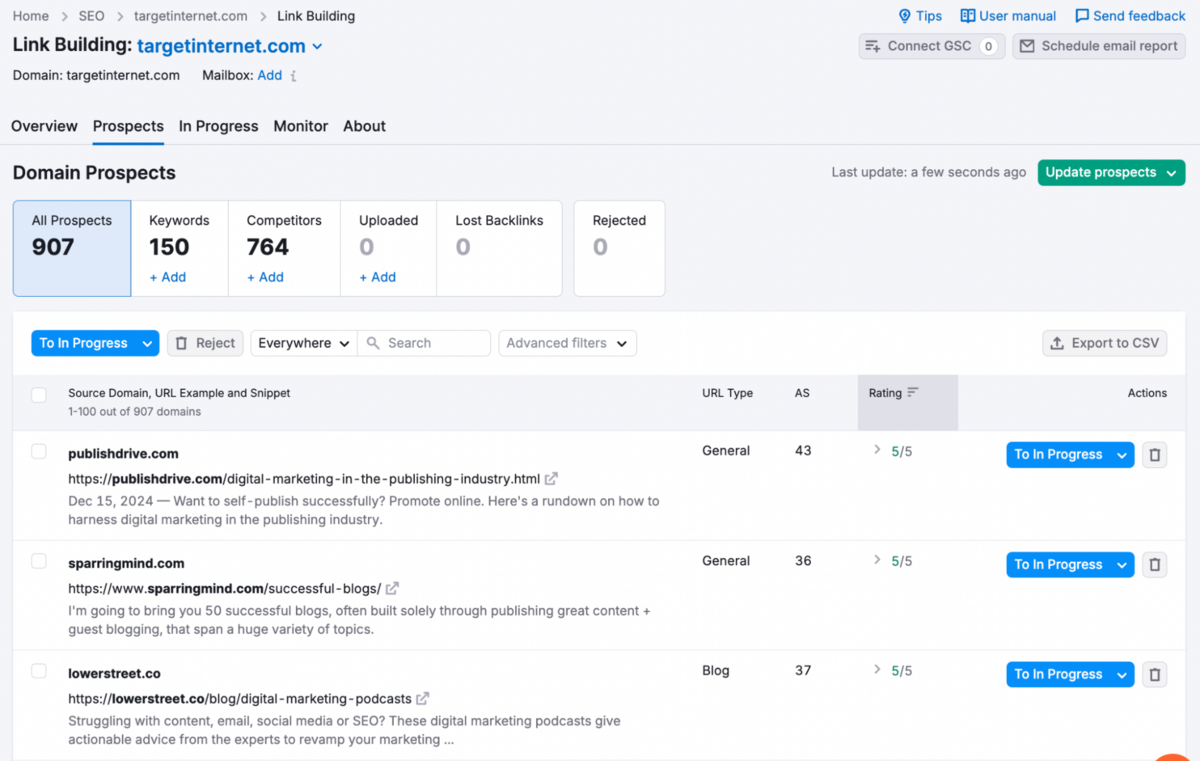Click Schedule email report button
Screen dimensions: 1200x761
tap(1098, 46)
